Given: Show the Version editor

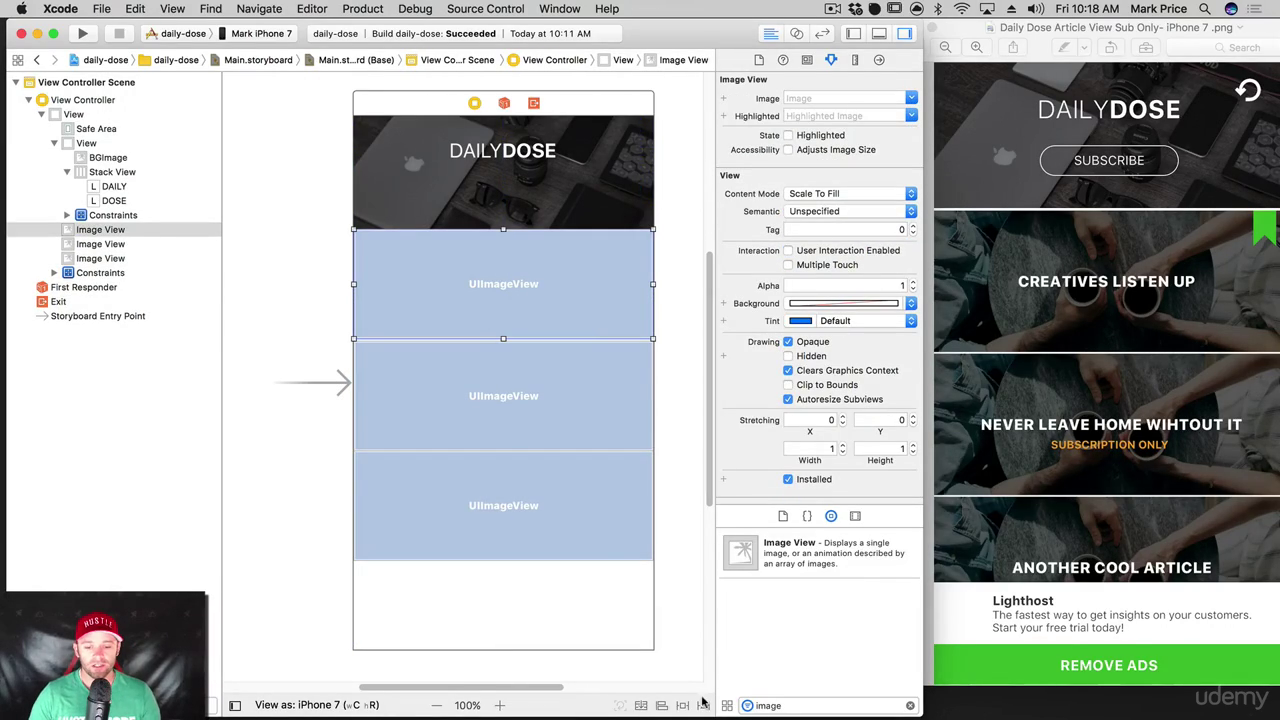Looking at the screenshot, I should [x=822, y=33].
